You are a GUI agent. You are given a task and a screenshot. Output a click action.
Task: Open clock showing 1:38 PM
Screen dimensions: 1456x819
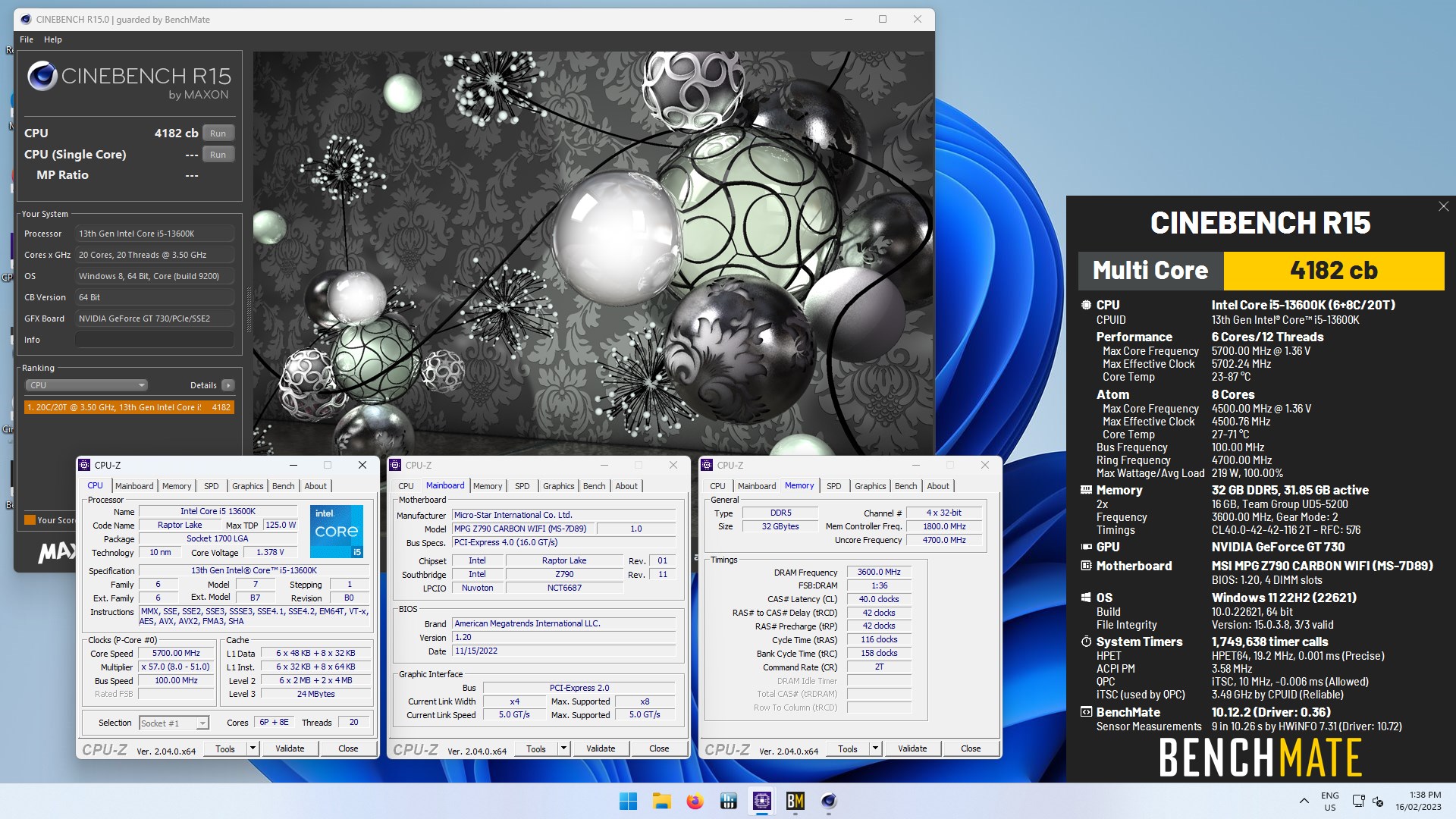[1418, 801]
